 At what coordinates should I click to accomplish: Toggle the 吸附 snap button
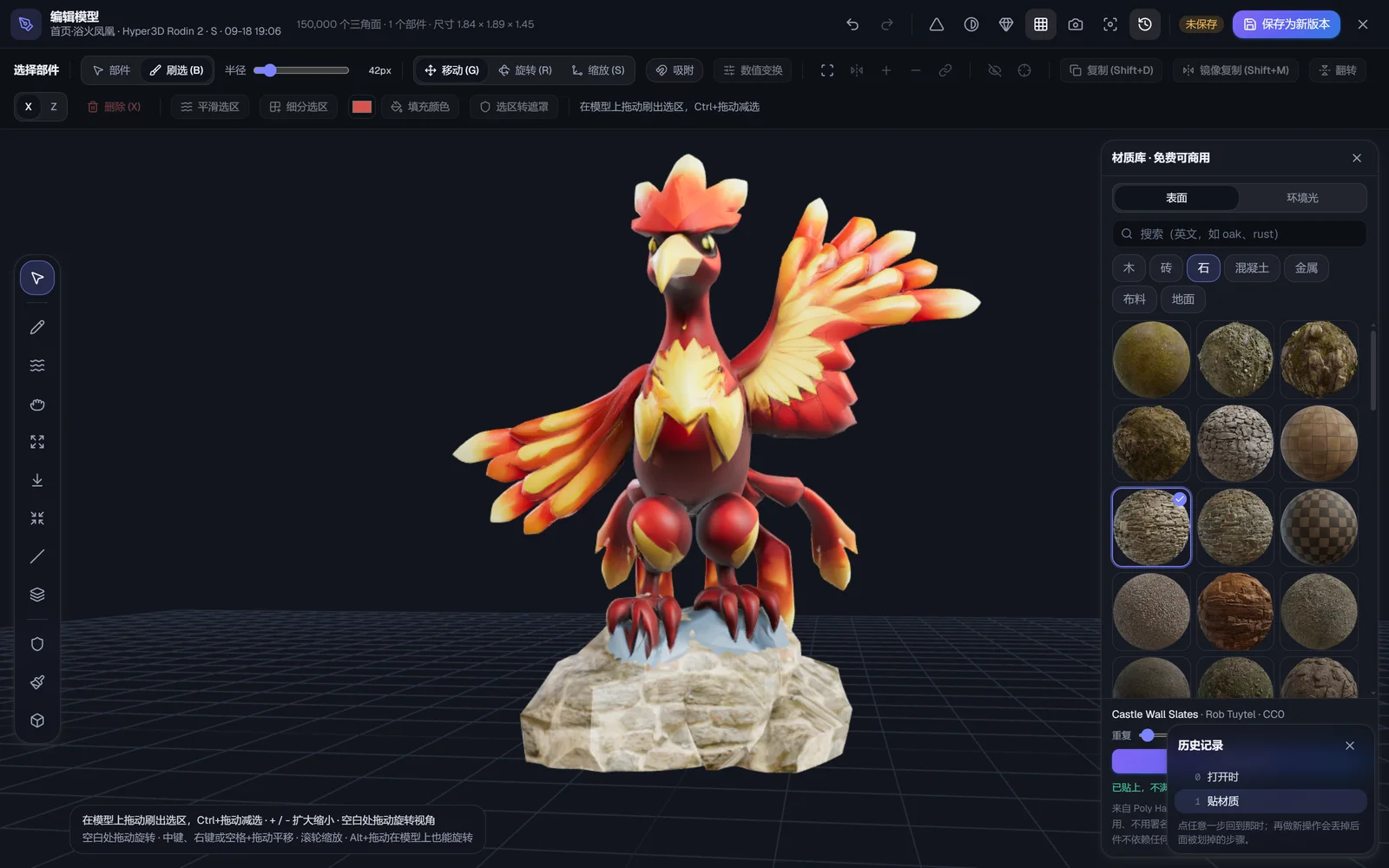coord(675,70)
